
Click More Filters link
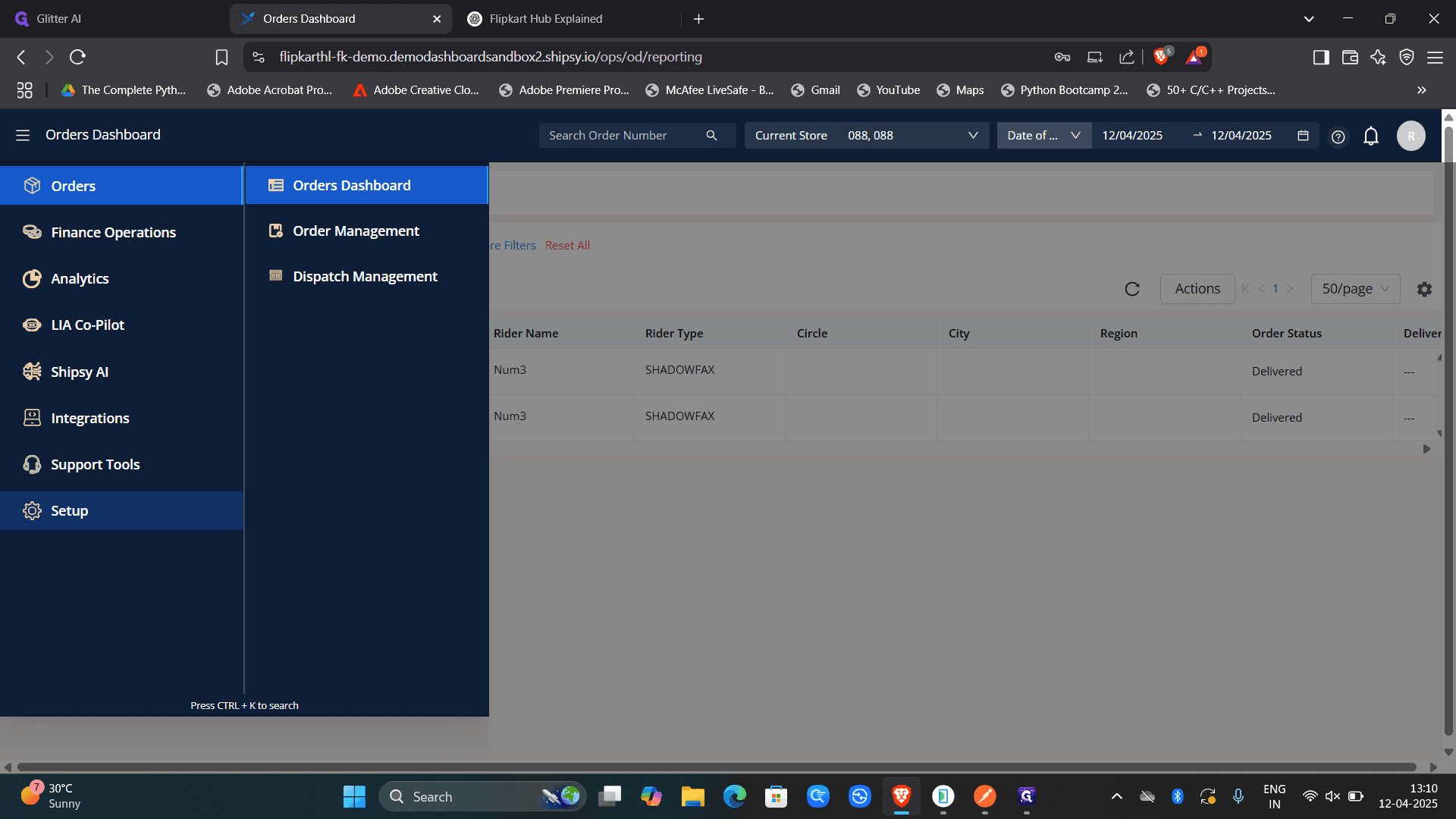point(513,246)
